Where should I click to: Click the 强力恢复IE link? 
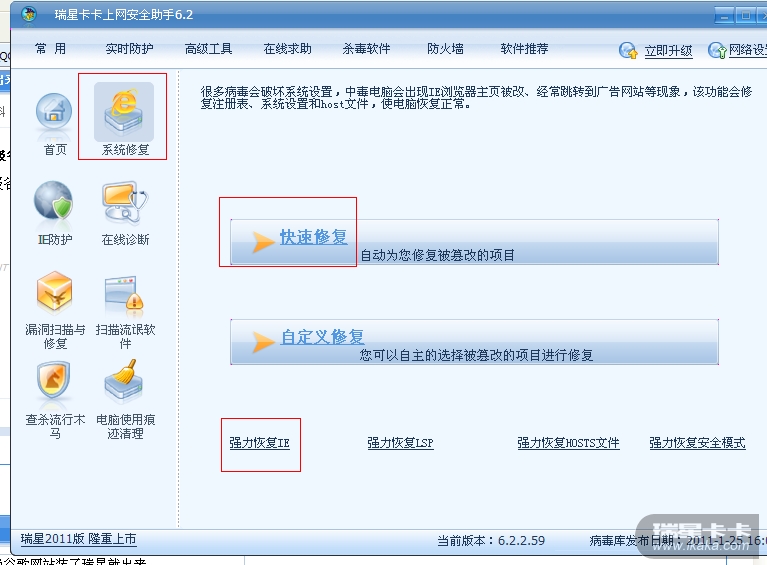point(260,443)
